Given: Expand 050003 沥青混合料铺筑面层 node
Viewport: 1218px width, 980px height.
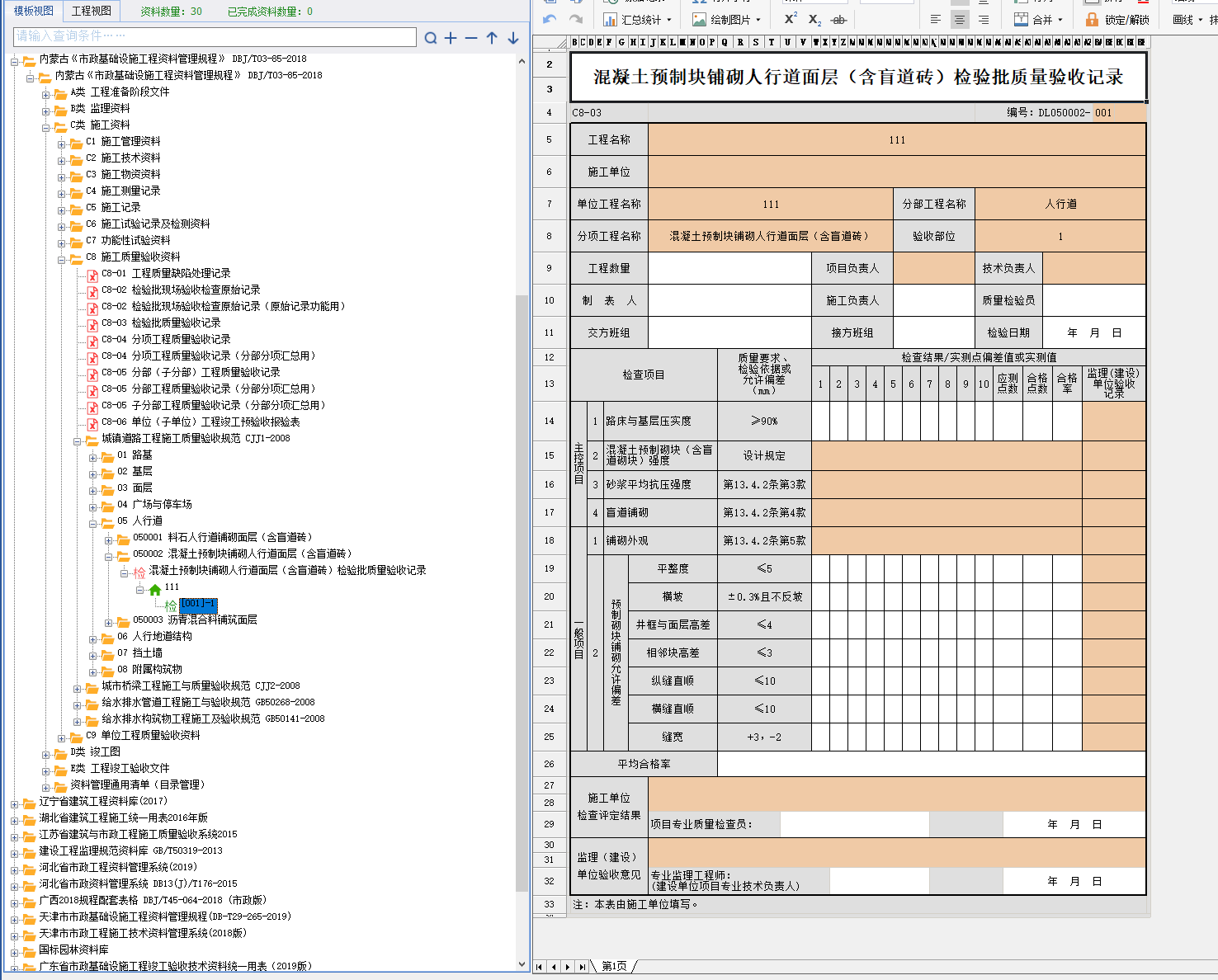Looking at the screenshot, I should coord(109,622).
